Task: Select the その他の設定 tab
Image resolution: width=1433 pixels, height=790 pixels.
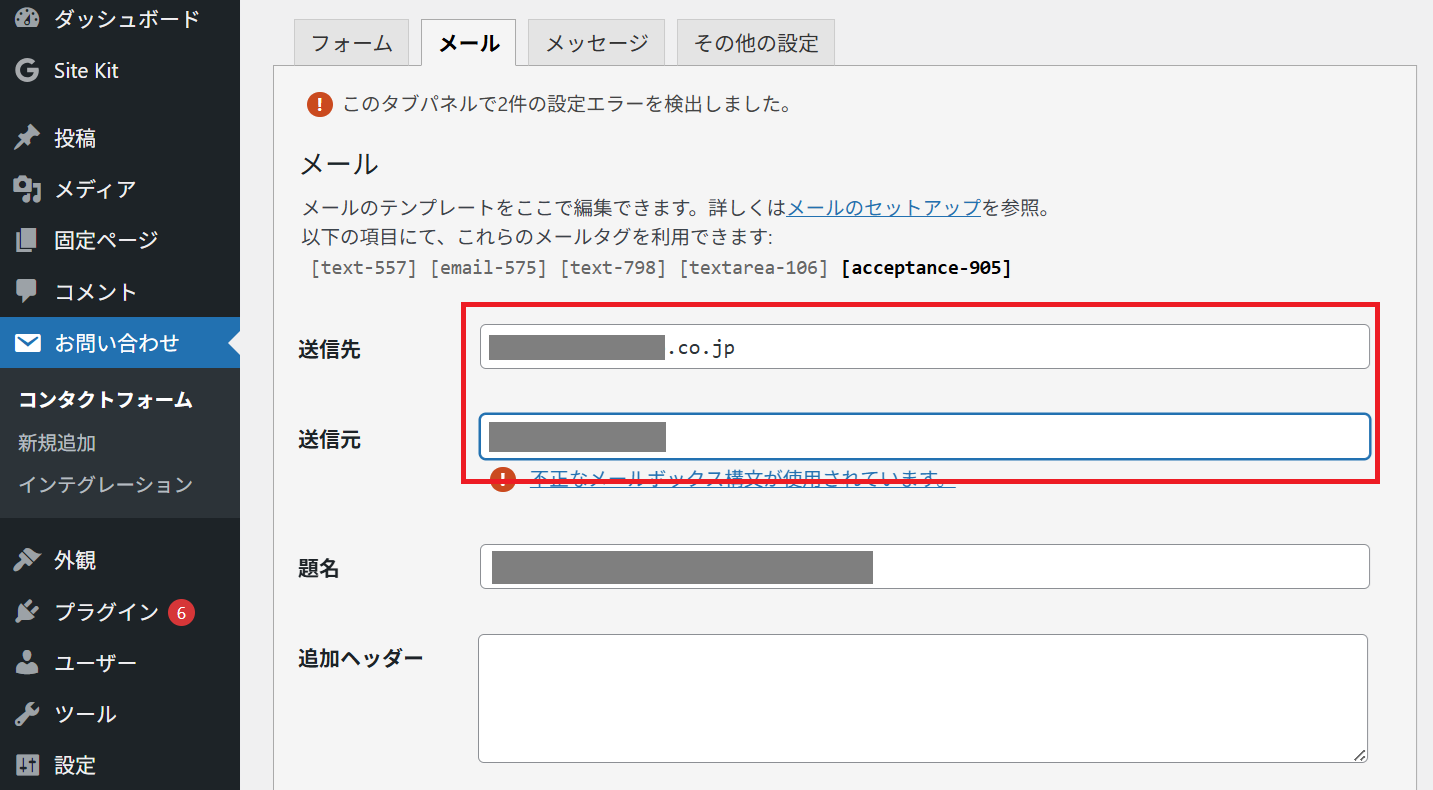Action: (755, 44)
